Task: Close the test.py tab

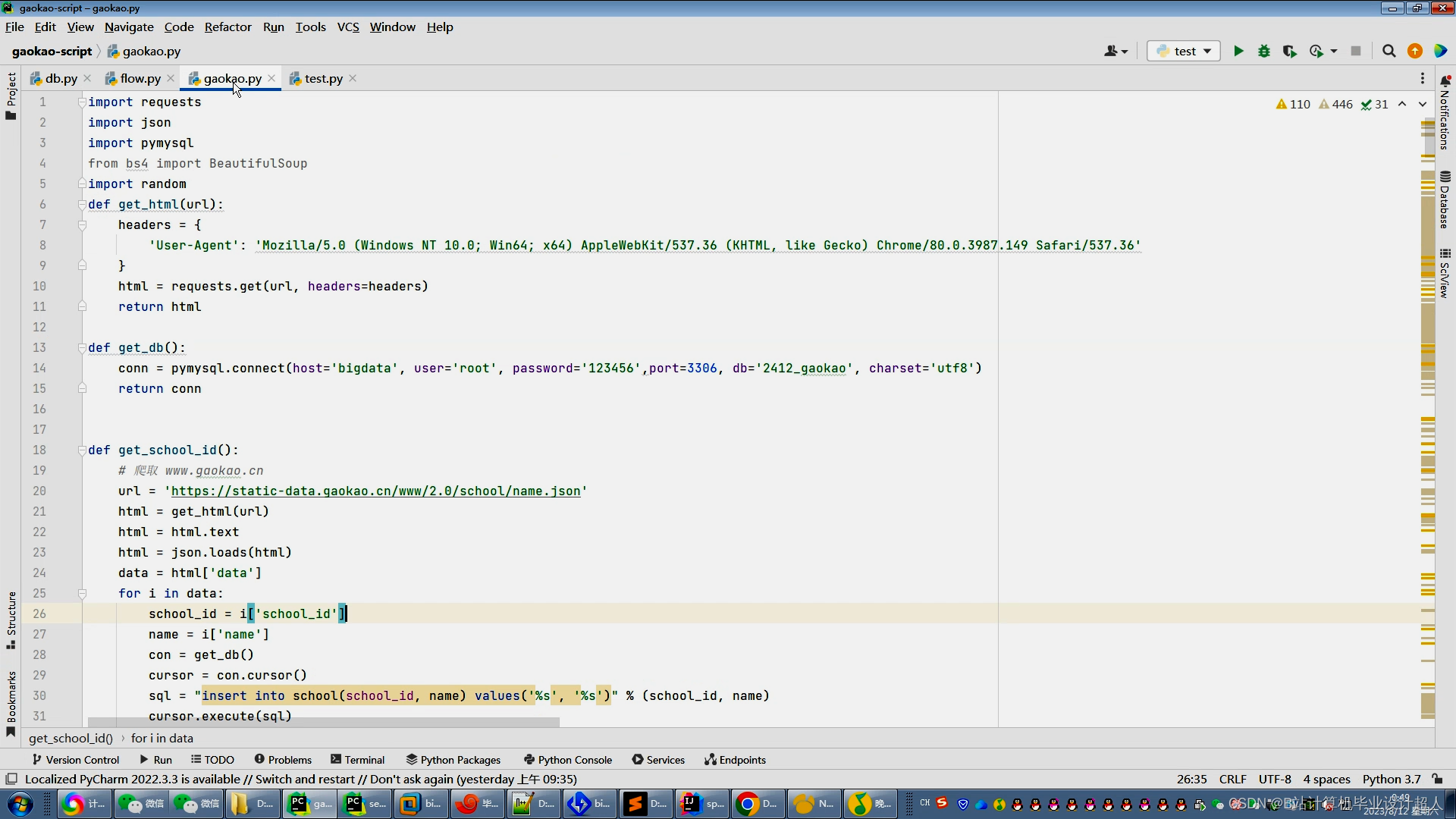Action: pos(353,78)
